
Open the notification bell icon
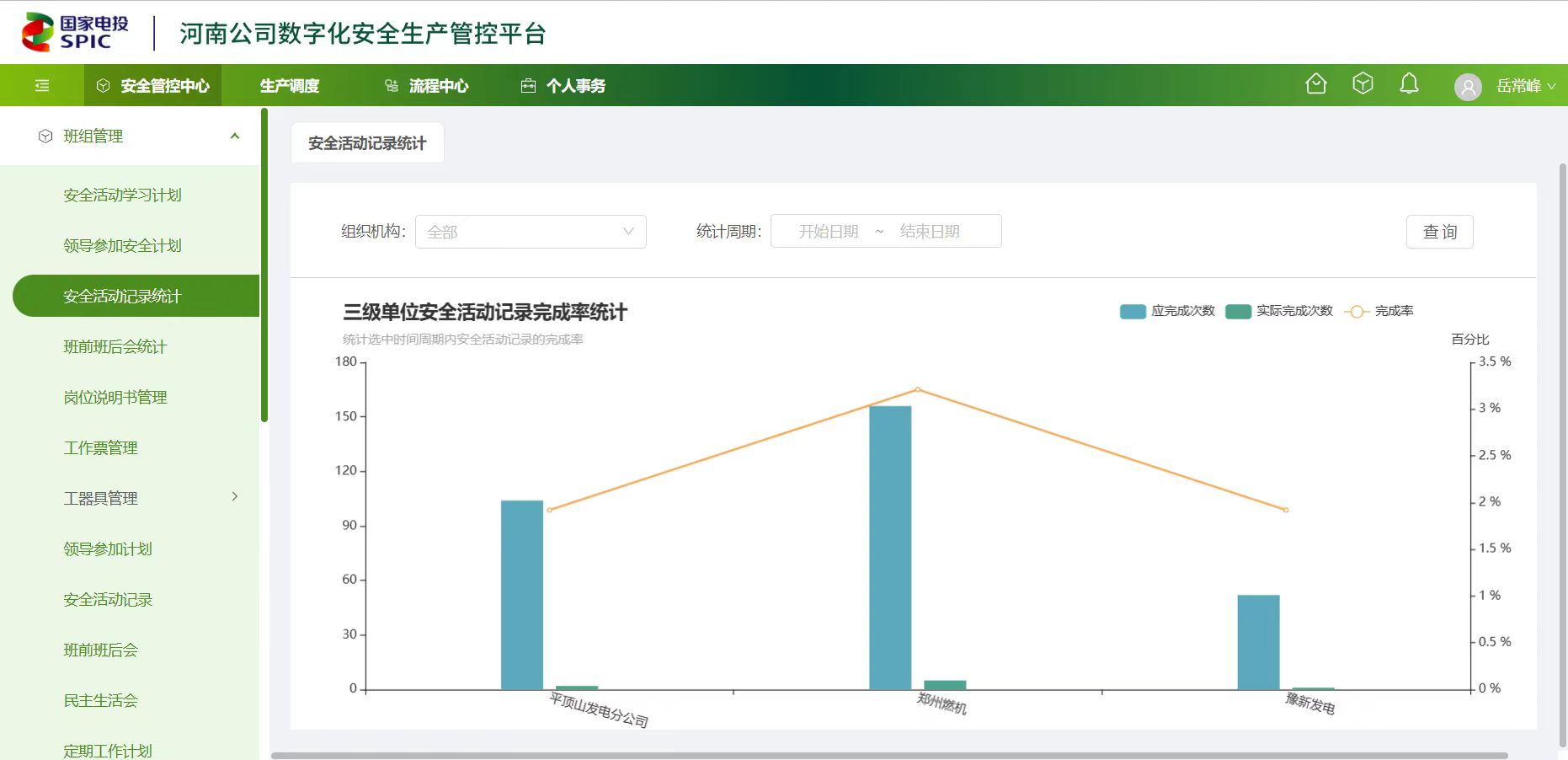pos(1409,83)
